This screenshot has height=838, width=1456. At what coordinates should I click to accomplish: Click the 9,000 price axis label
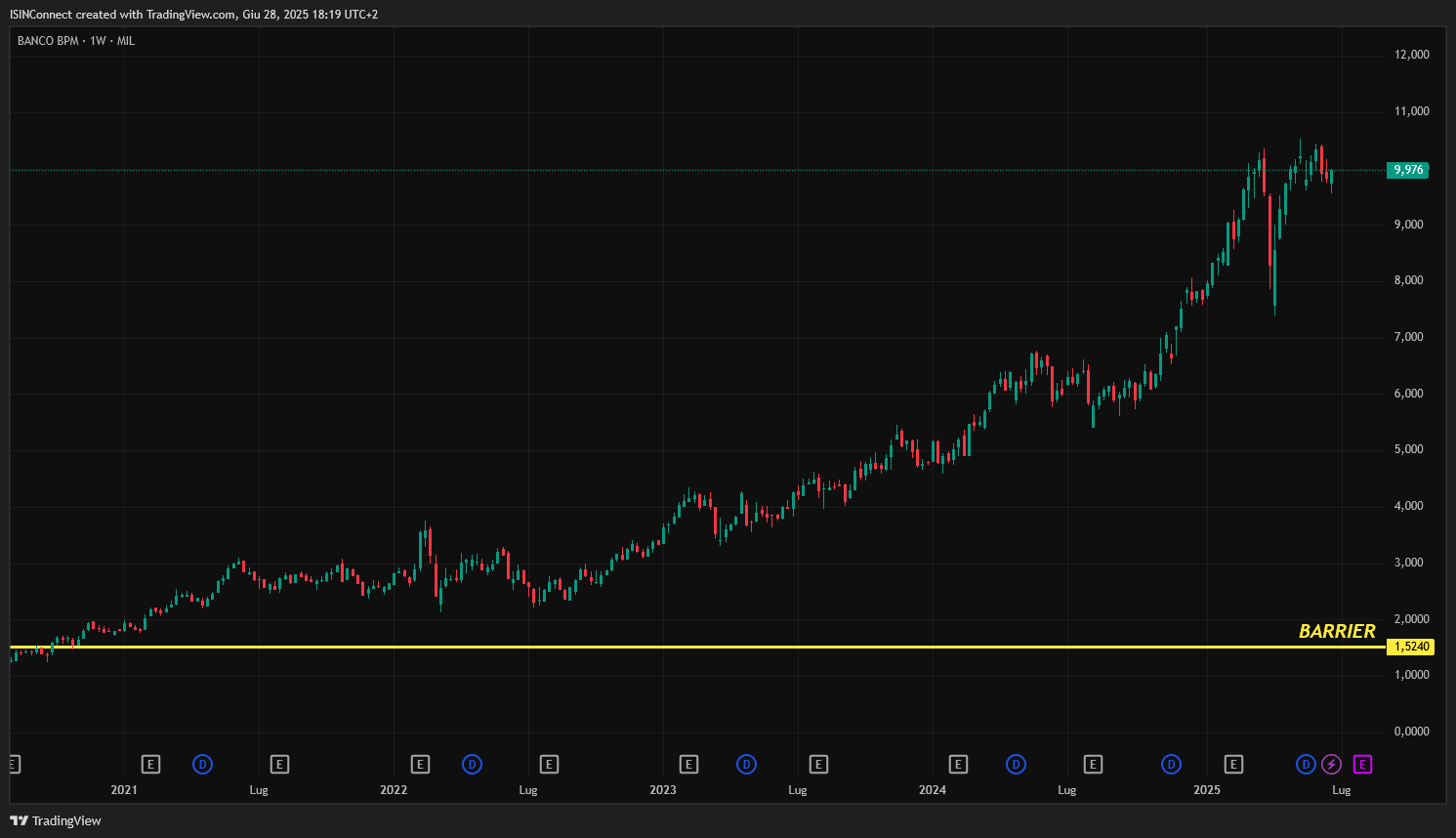click(x=1408, y=225)
